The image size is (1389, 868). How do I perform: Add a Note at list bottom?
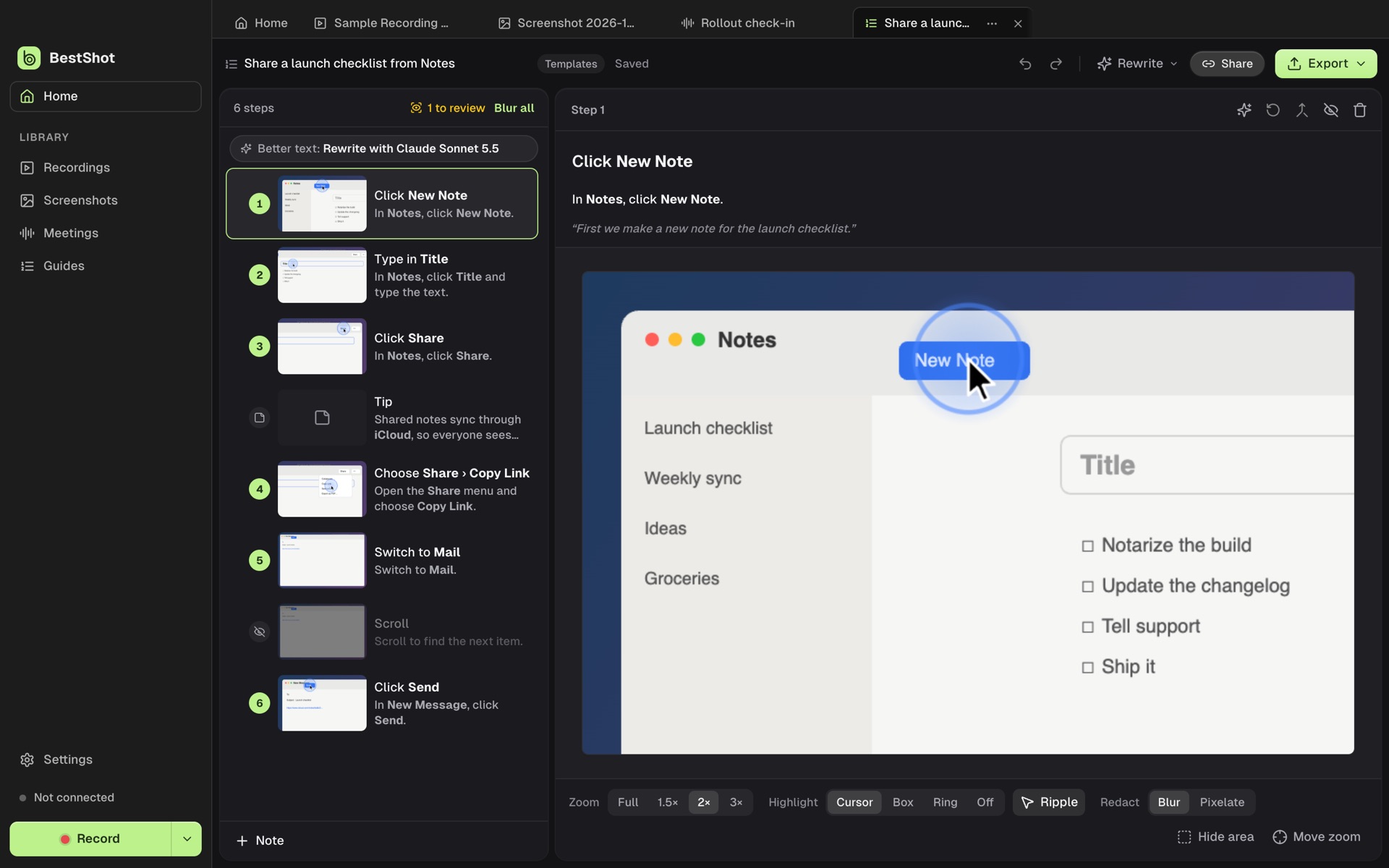[x=260, y=841]
